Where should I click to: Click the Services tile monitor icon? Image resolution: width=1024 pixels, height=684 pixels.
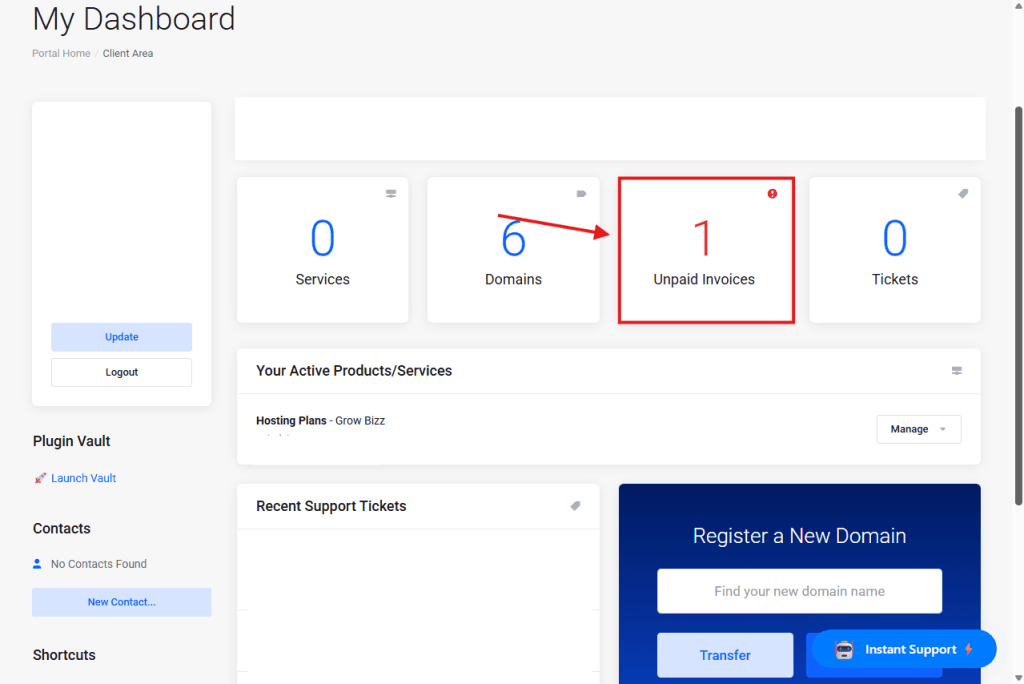click(x=391, y=194)
